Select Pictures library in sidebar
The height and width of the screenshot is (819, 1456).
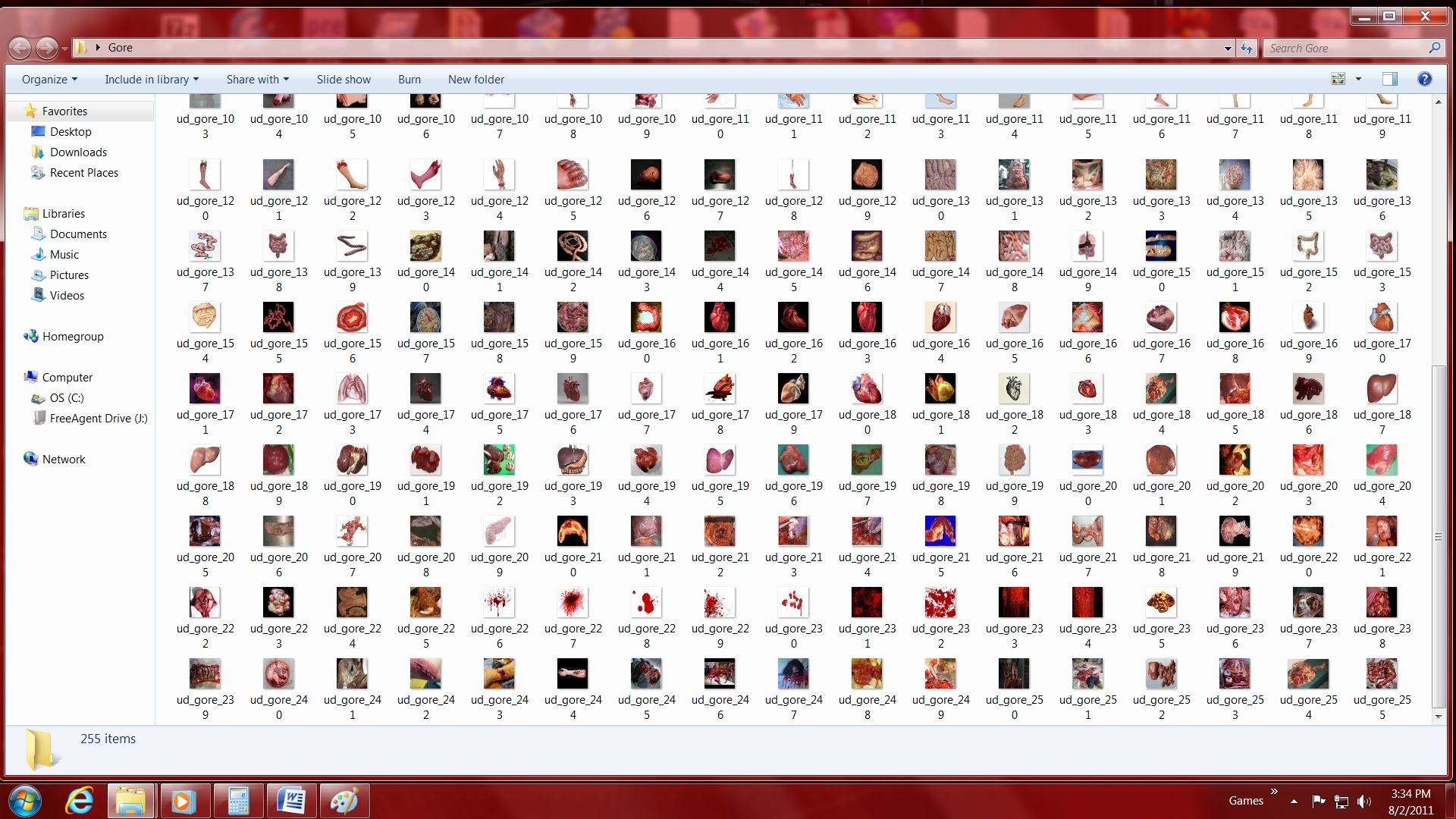tap(69, 275)
